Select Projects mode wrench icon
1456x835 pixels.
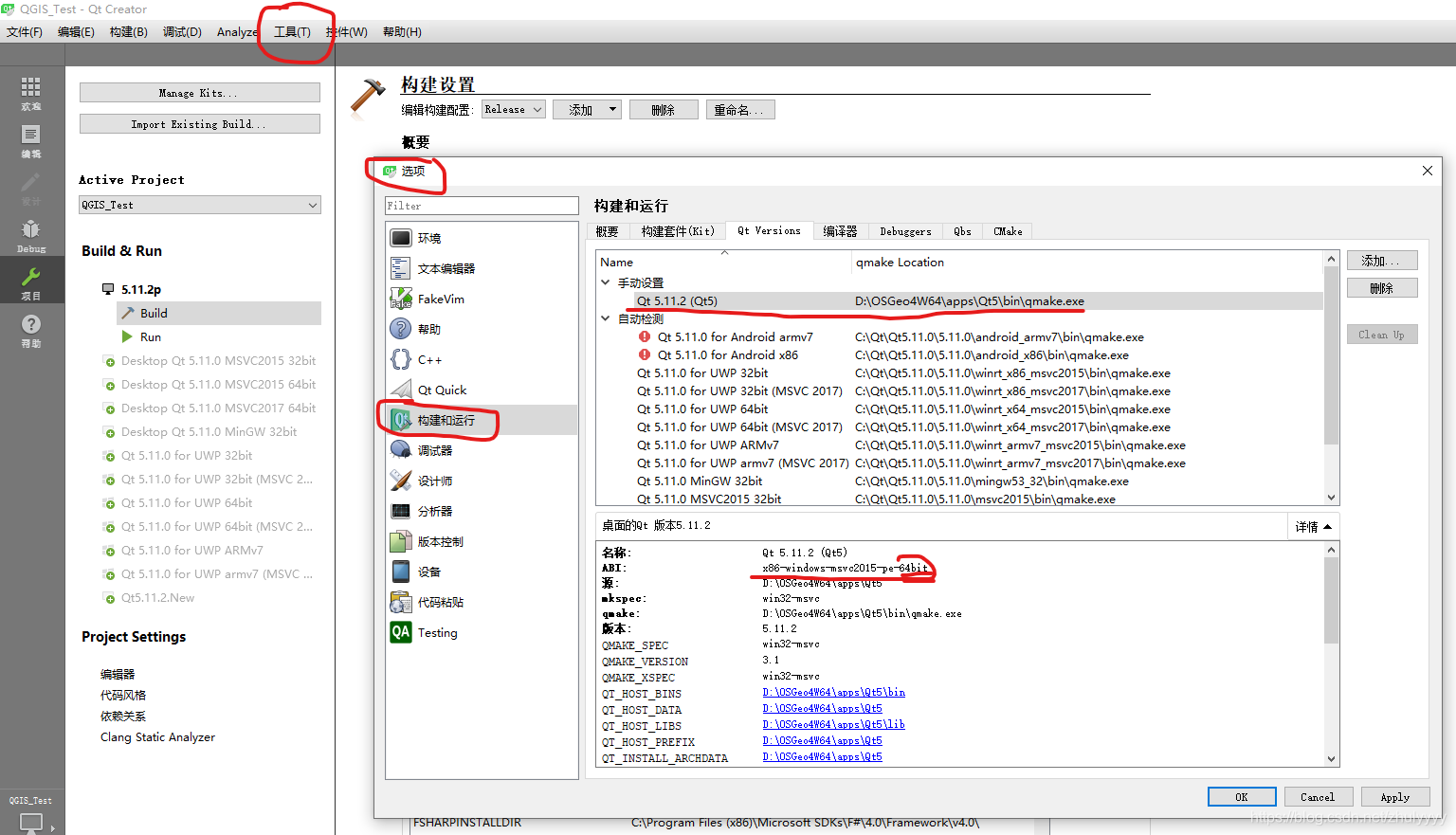click(x=31, y=283)
